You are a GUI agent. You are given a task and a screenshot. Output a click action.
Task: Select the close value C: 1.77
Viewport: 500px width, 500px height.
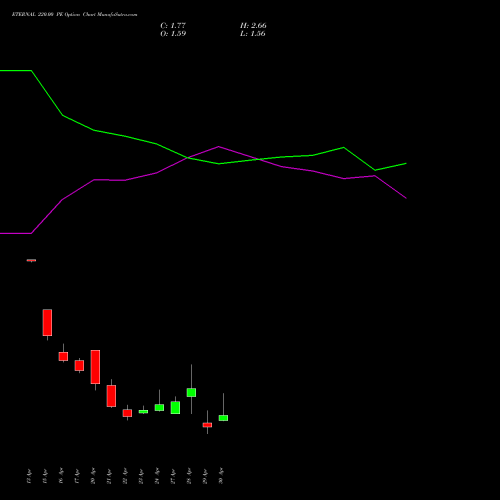click(x=173, y=26)
